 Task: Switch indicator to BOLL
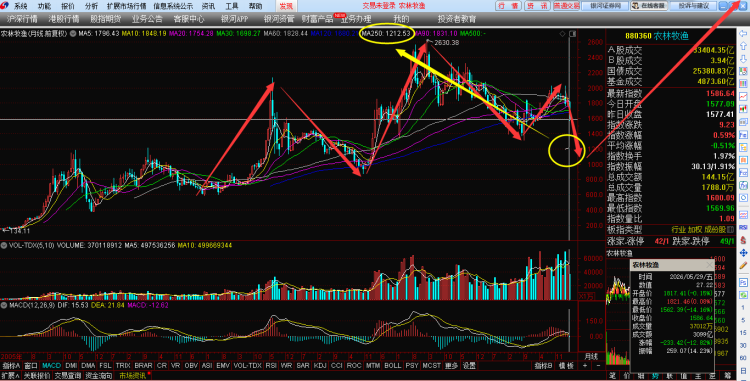coord(392,366)
